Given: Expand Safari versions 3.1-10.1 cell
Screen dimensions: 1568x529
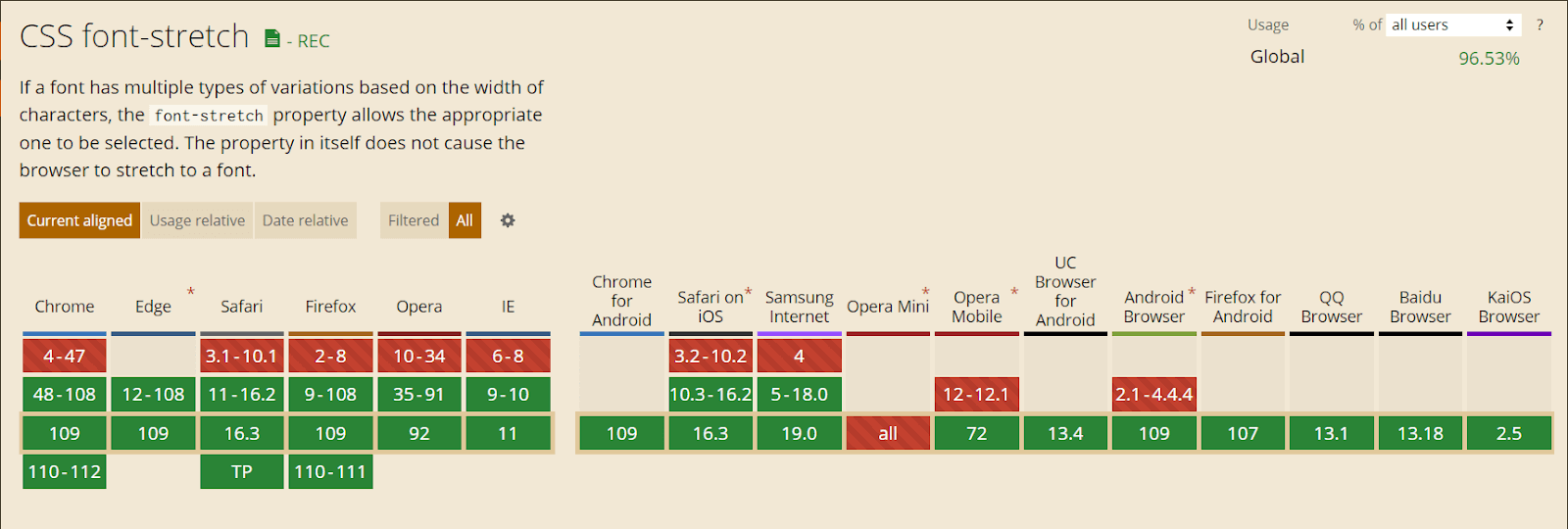Looking at the screenshot, I should [x=241, y=356].
